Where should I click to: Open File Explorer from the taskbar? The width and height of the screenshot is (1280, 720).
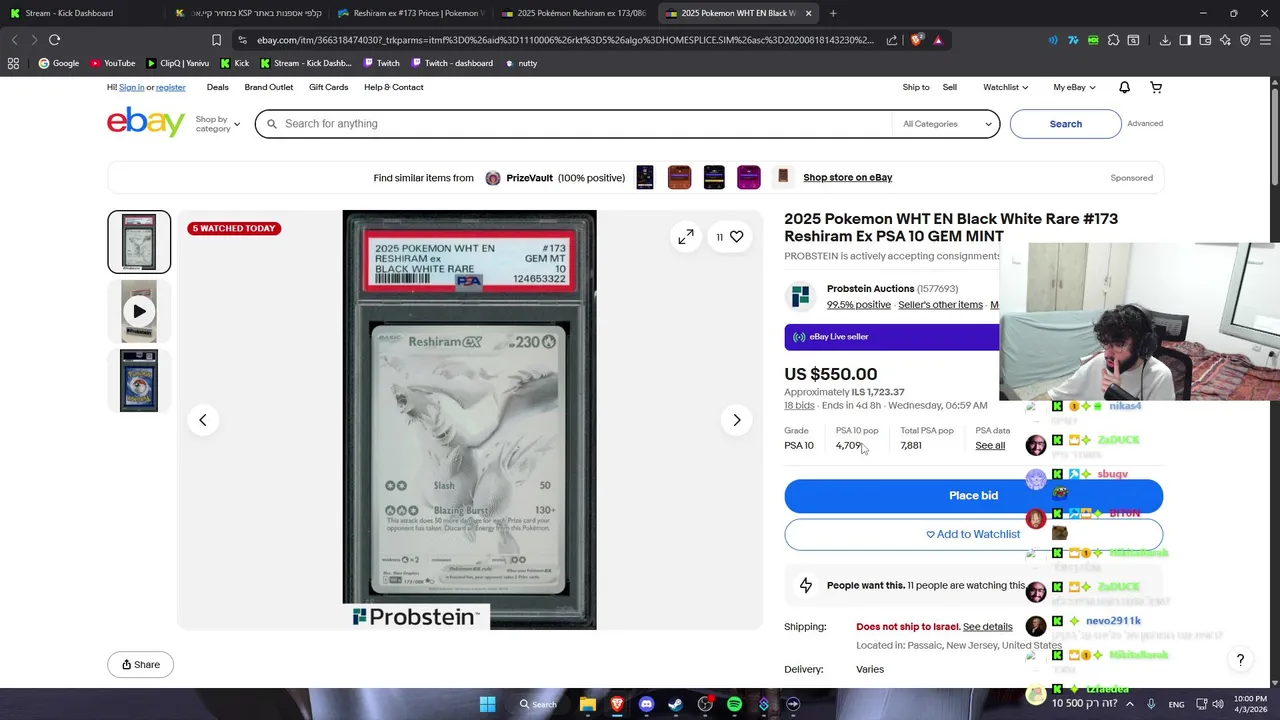(x=588, y=704)
